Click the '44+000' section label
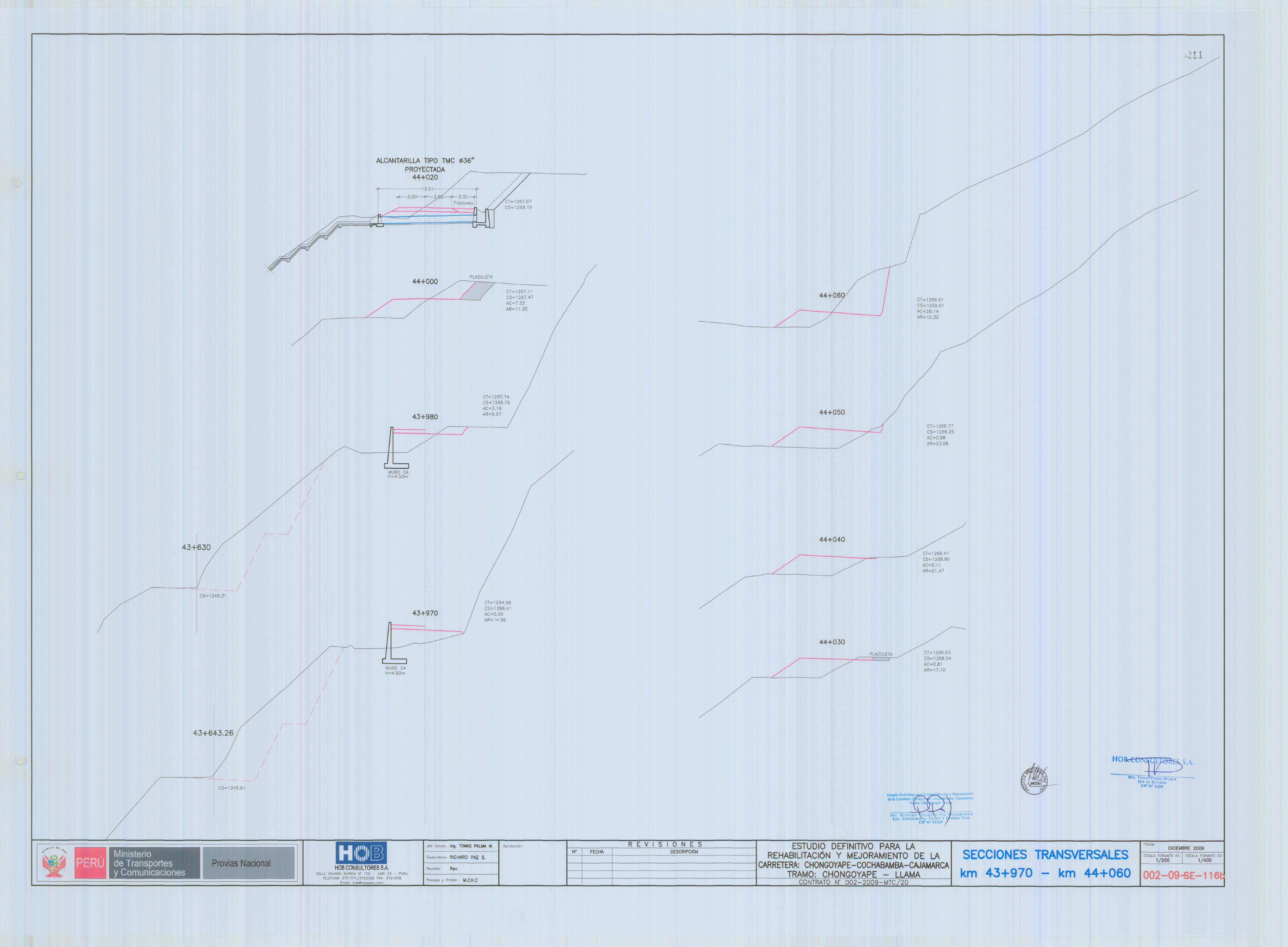The height and width of the screenshot is (947, 1288). coord(425,282)
